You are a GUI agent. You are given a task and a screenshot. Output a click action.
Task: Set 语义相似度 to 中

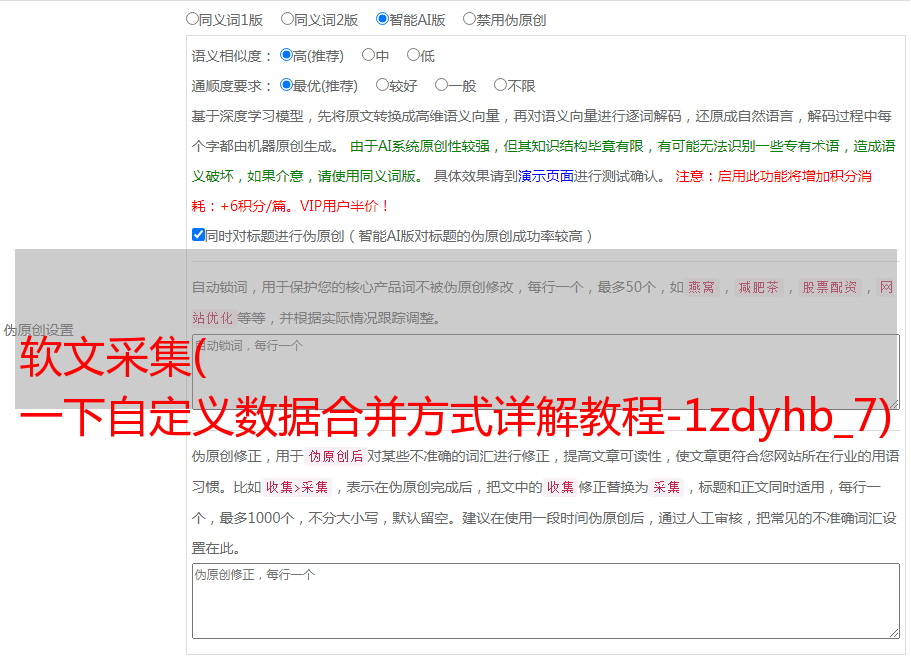368,55
